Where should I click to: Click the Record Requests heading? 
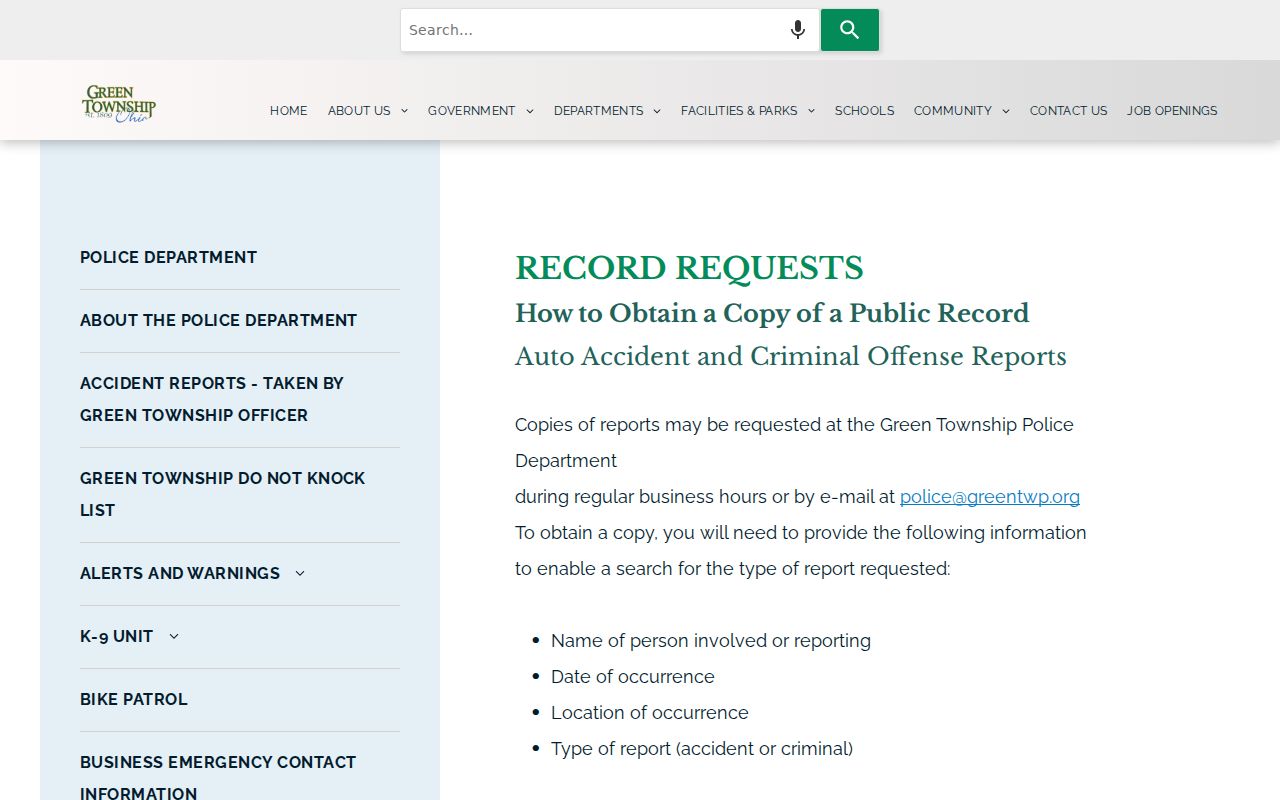point(689,268)
